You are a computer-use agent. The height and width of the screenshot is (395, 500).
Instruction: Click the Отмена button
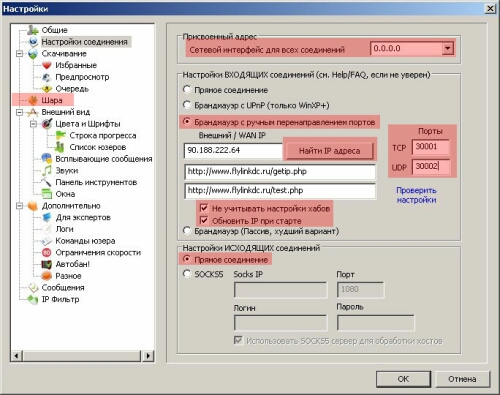point(462,379)
